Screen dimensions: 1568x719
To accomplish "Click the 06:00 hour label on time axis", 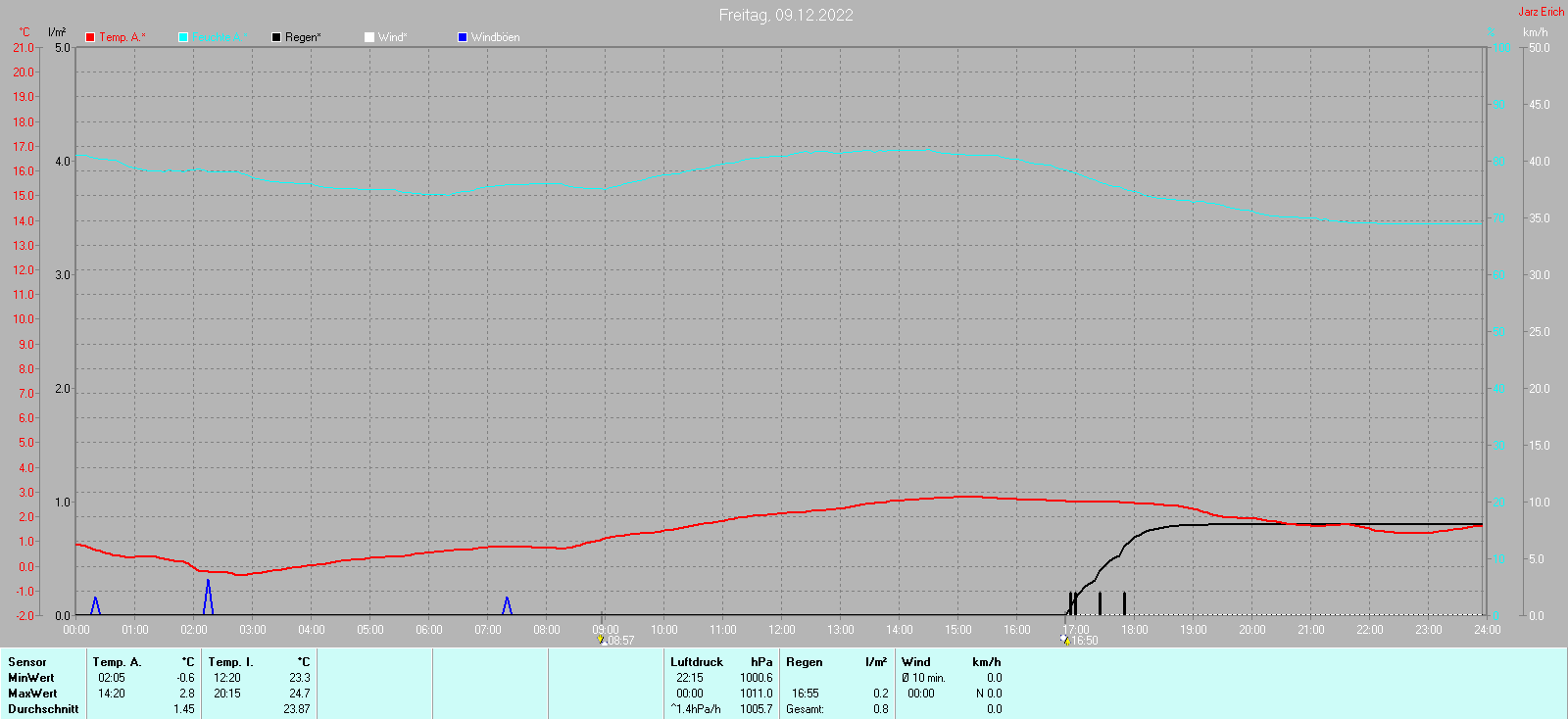I will [x=429, y=630].
